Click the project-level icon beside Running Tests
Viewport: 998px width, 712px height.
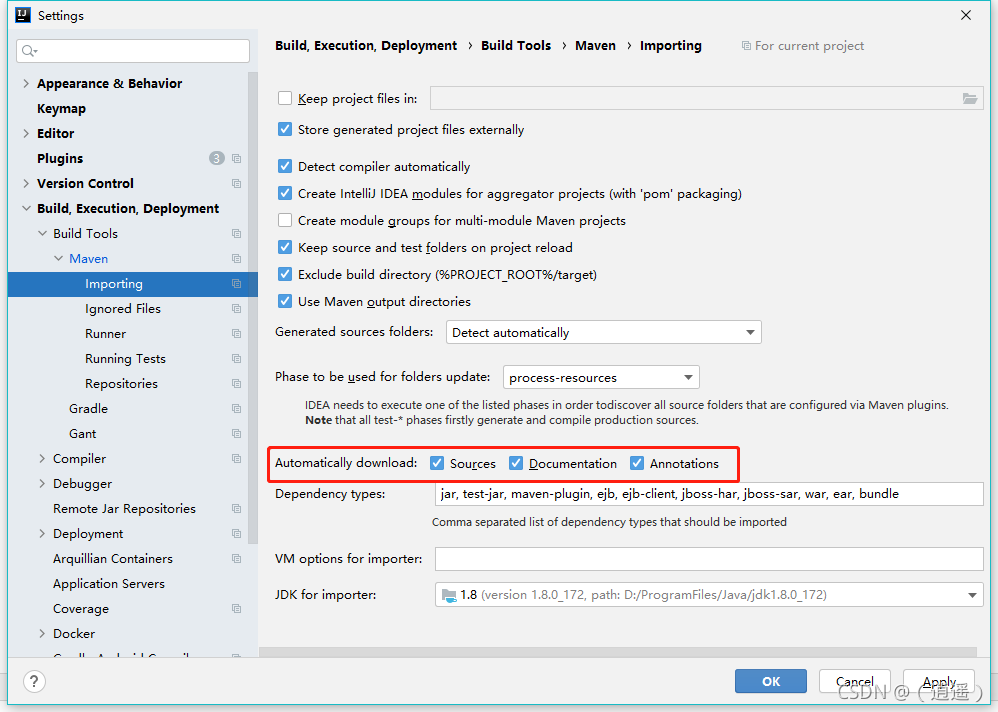[x=237, y=359]
